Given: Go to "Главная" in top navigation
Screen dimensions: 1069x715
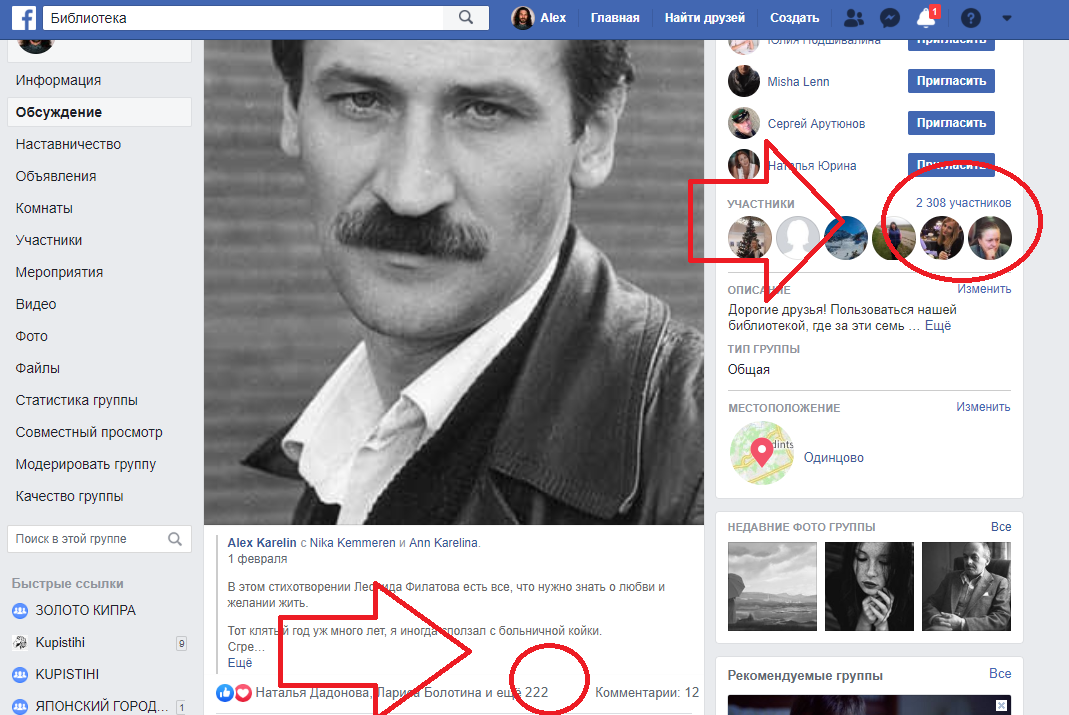Looking at the screenshot, I should tap(615, 18).
